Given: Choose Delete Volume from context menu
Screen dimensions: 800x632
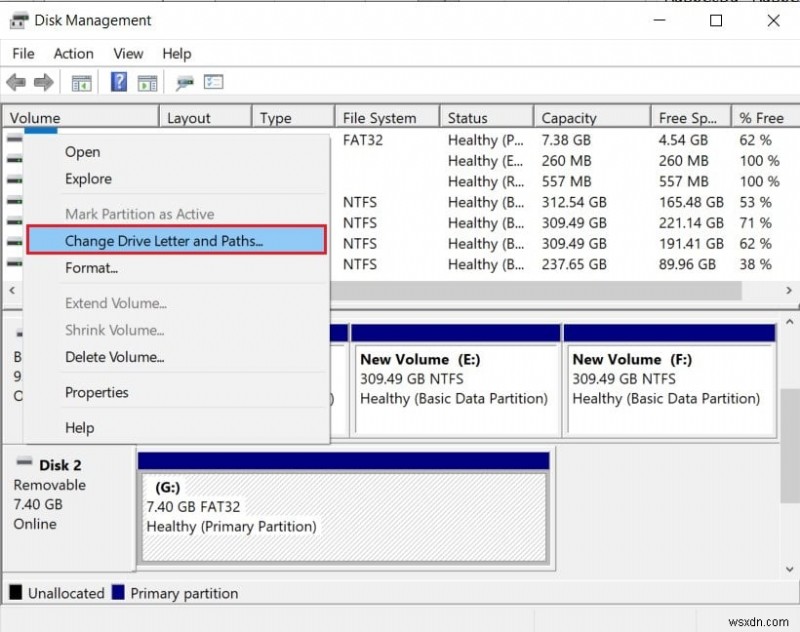Looking at the screenshot, I should [114, 357].
